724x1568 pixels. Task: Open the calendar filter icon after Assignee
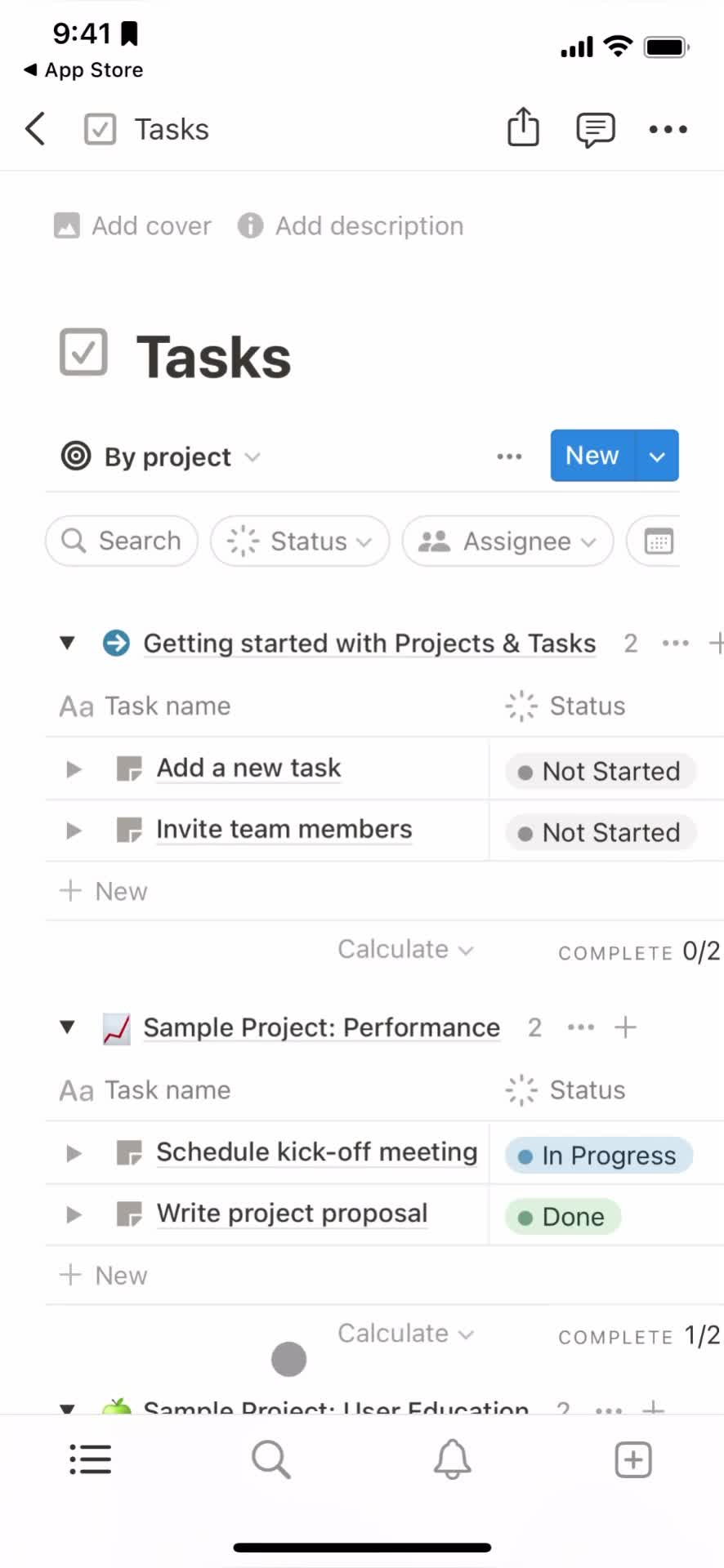pos(659,541)
